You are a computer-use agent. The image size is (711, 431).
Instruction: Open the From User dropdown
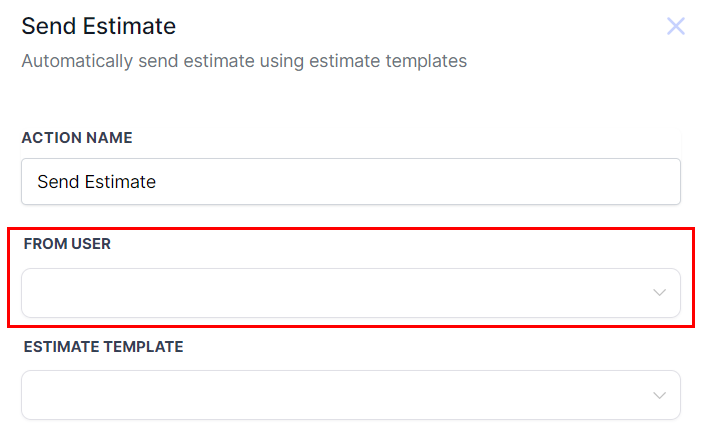click(350, 293)
